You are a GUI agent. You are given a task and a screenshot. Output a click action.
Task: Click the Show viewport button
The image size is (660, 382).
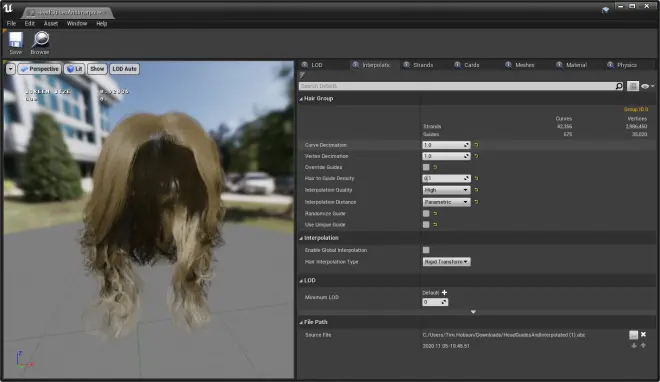point(97,69)
